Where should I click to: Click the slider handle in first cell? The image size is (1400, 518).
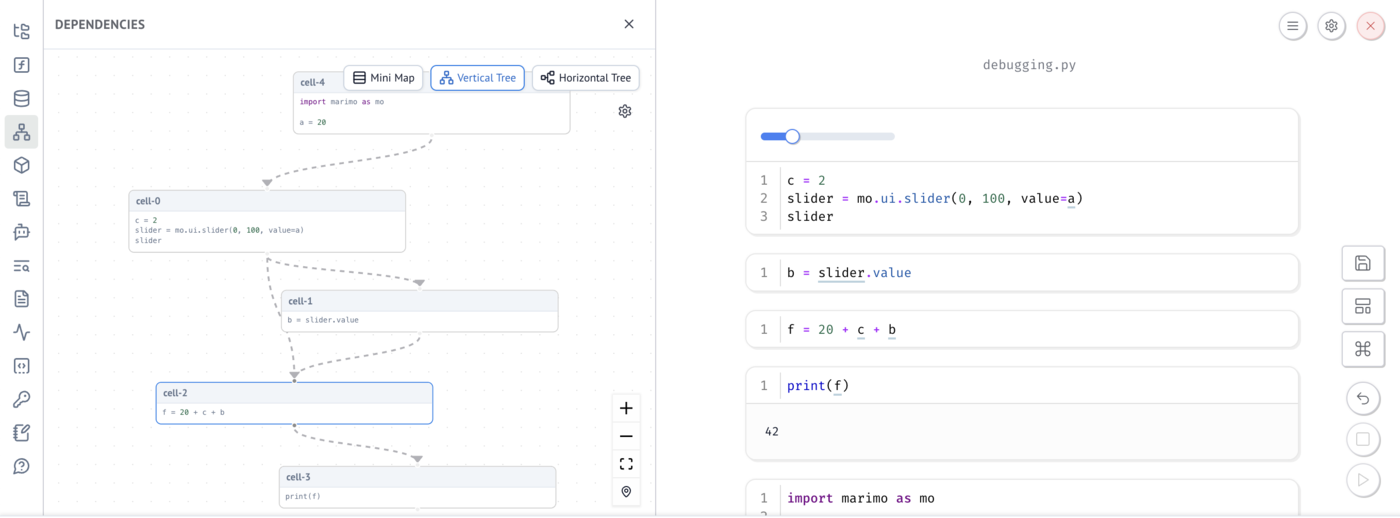pyautogui.click(x=792, y=136)
